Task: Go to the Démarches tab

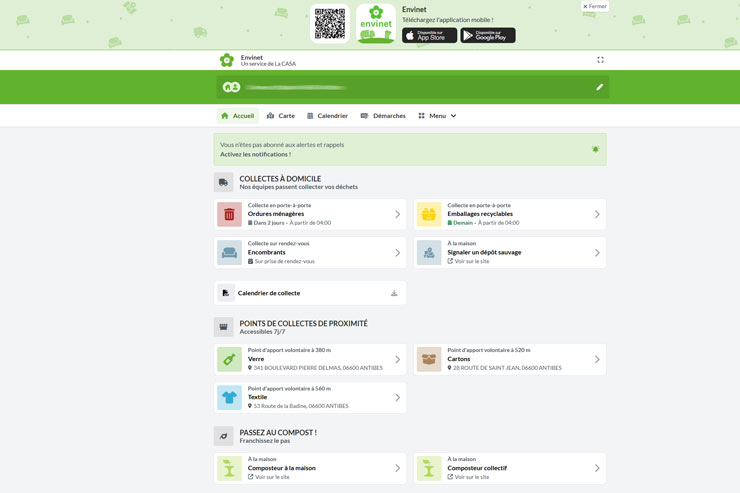Action: (x=383, y=116)
